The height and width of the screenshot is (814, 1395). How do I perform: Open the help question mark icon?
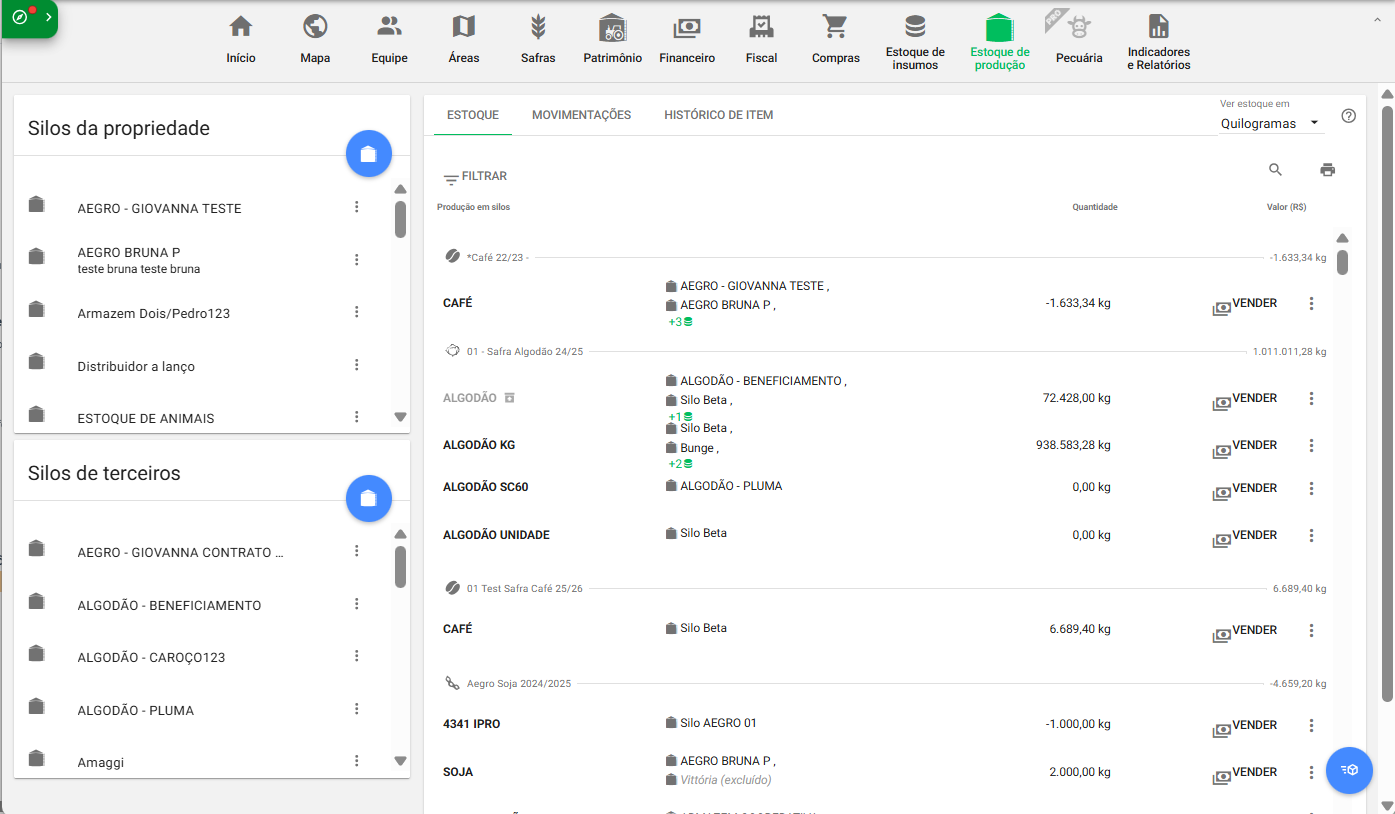point(1348,116)
